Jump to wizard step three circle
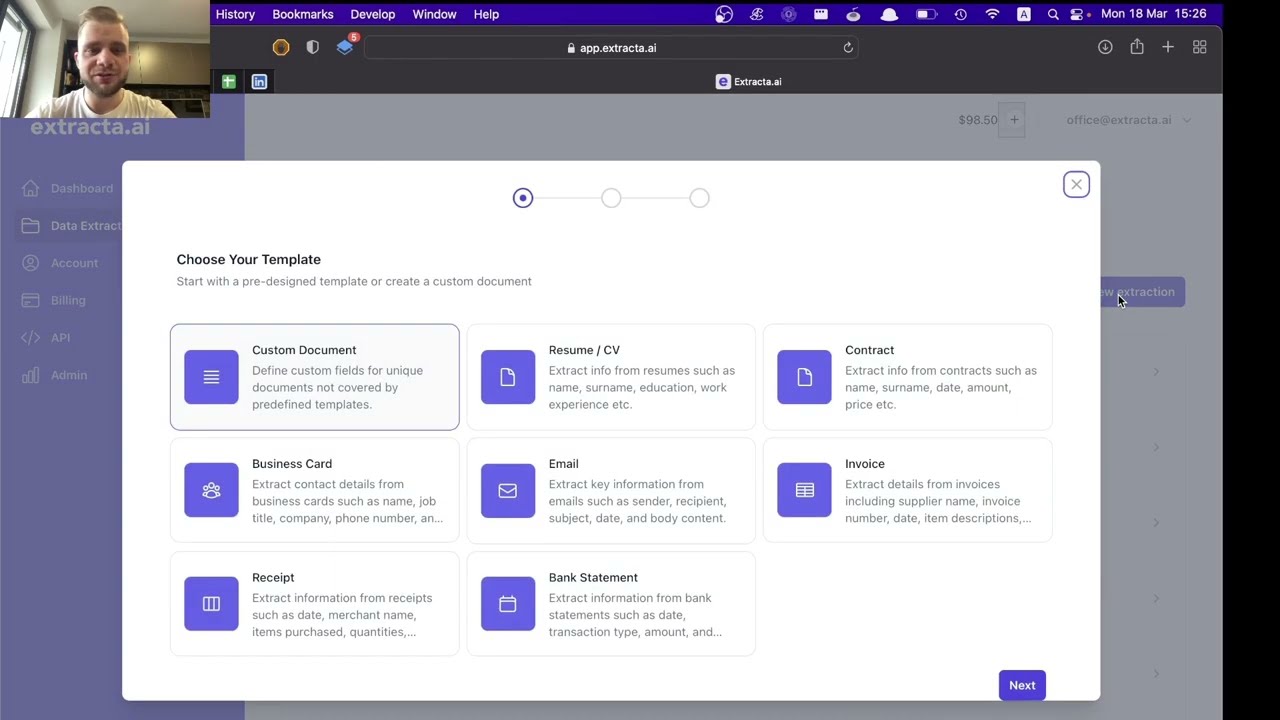Screen dimensions: 1280x720 (699, 198)
